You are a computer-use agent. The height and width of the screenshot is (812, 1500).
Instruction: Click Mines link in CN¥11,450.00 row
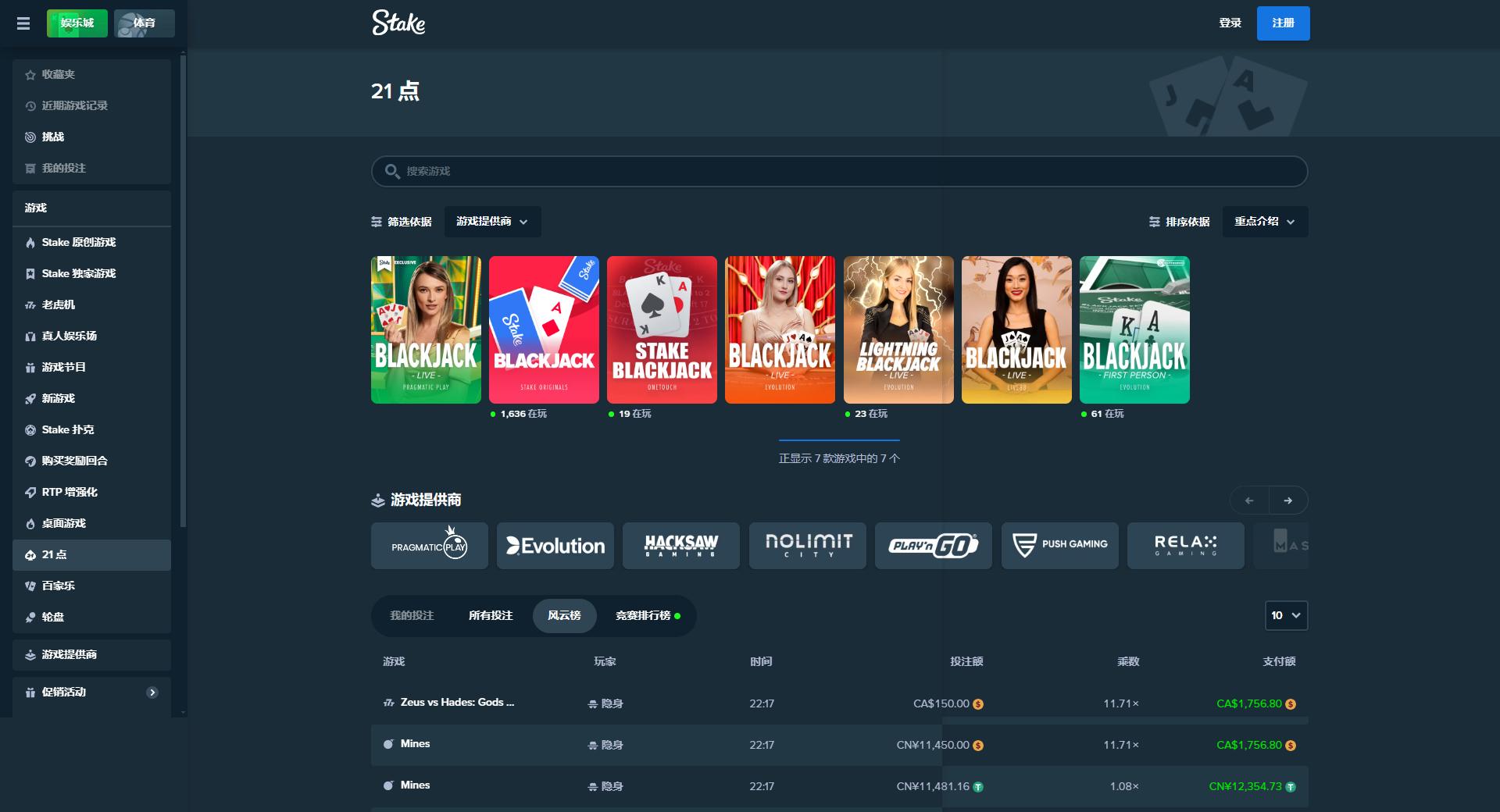415,744
